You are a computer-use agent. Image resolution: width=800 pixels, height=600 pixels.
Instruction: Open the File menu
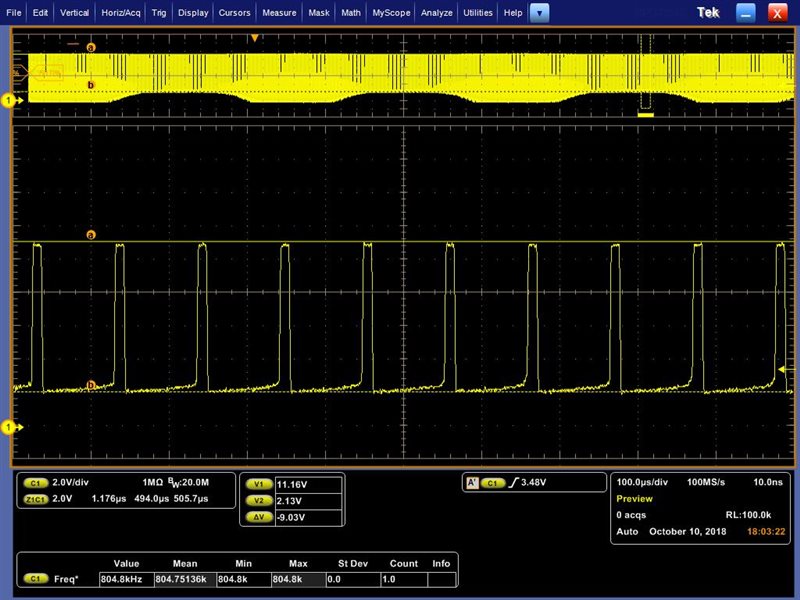(13, 13)
